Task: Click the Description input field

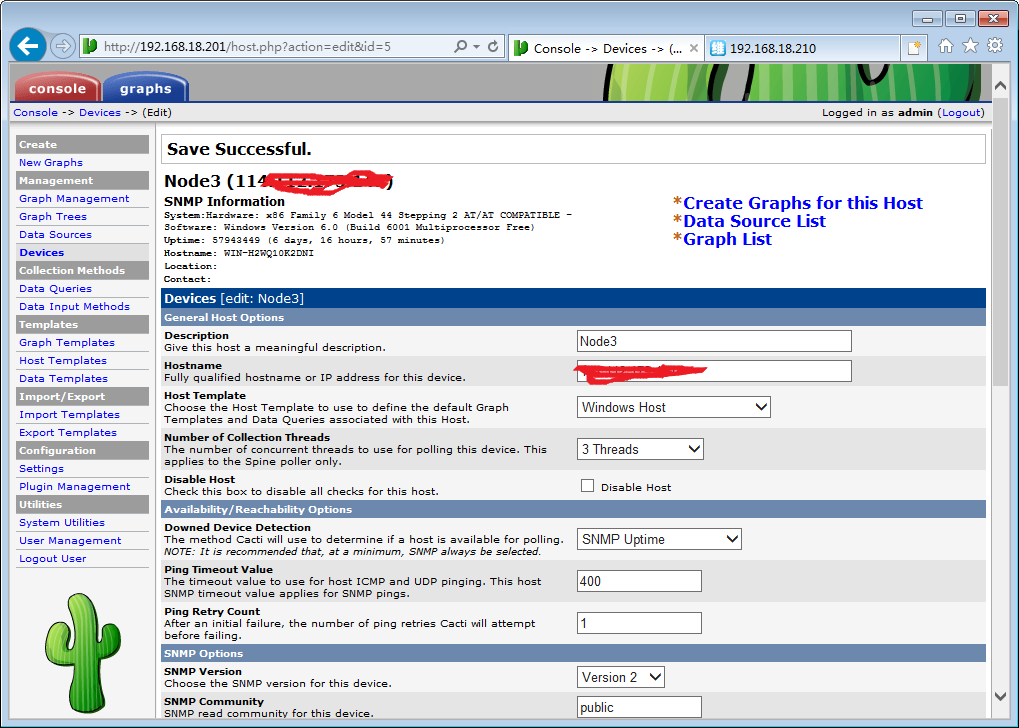Action: point(714,341)
